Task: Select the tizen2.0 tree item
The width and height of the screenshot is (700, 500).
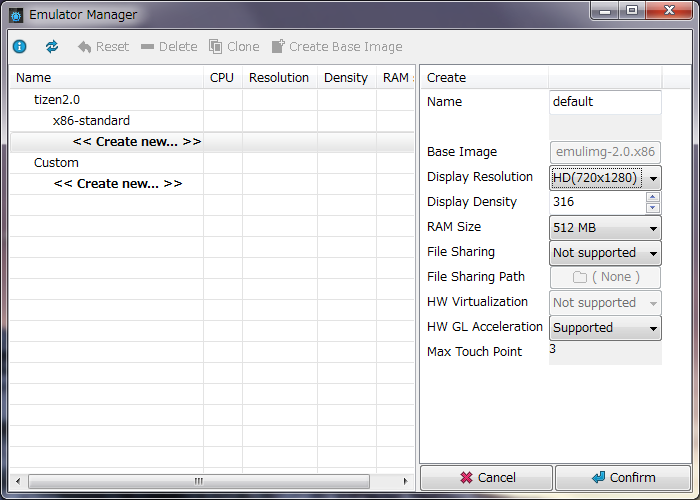Action: click(57, 100)
